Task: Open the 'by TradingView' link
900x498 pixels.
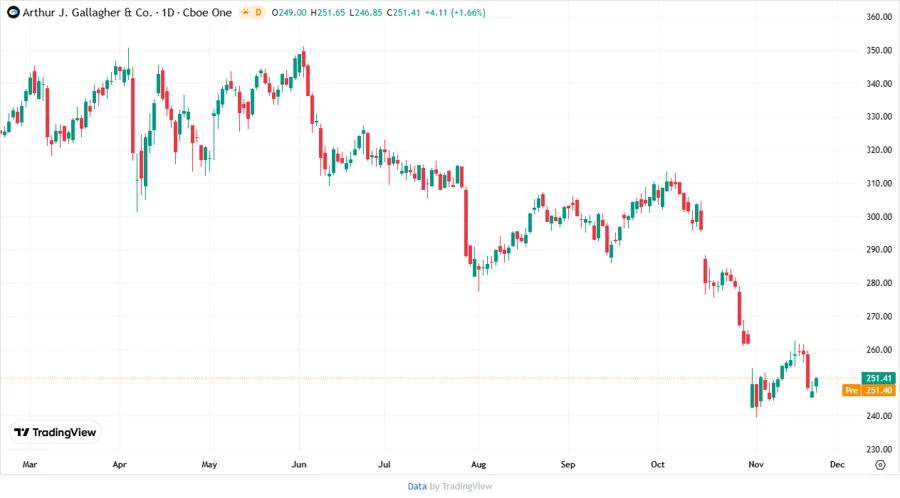Action: 461,486
